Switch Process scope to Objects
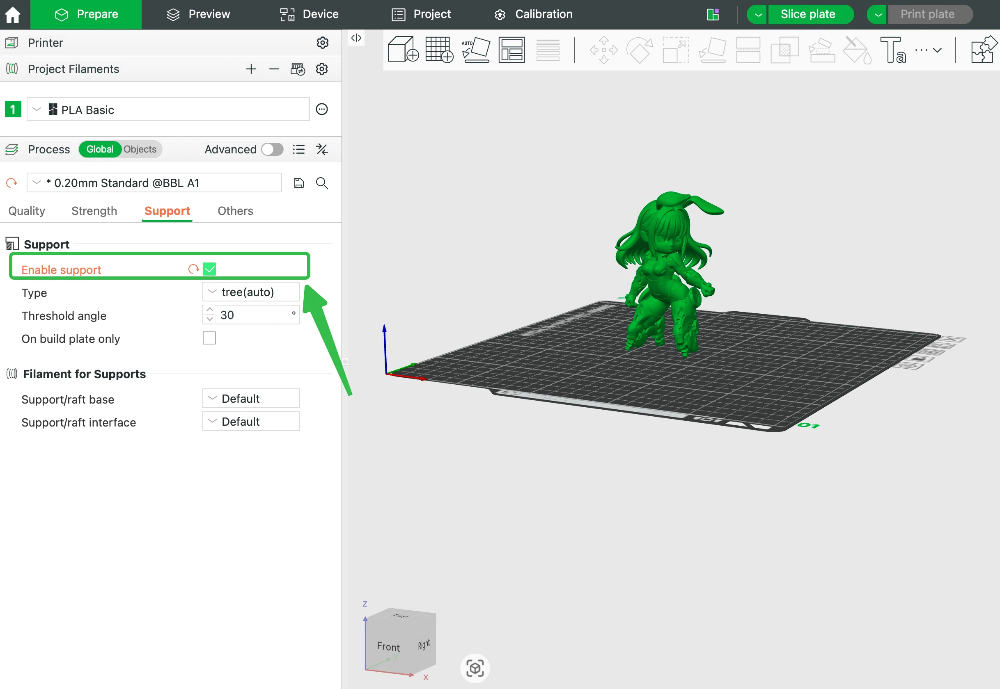 (x=140, y=148)
